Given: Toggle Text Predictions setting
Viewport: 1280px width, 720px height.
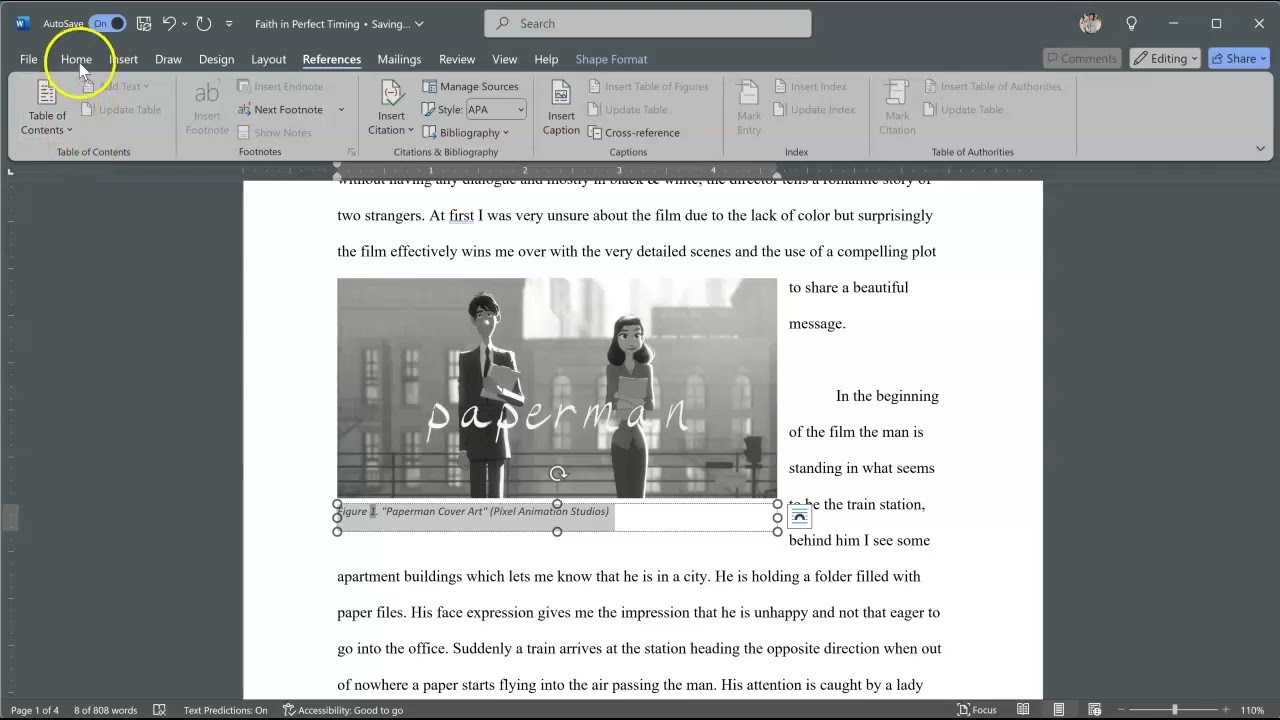Looking at the screenshot, I should pyautogui.click(x=225, y=710).
